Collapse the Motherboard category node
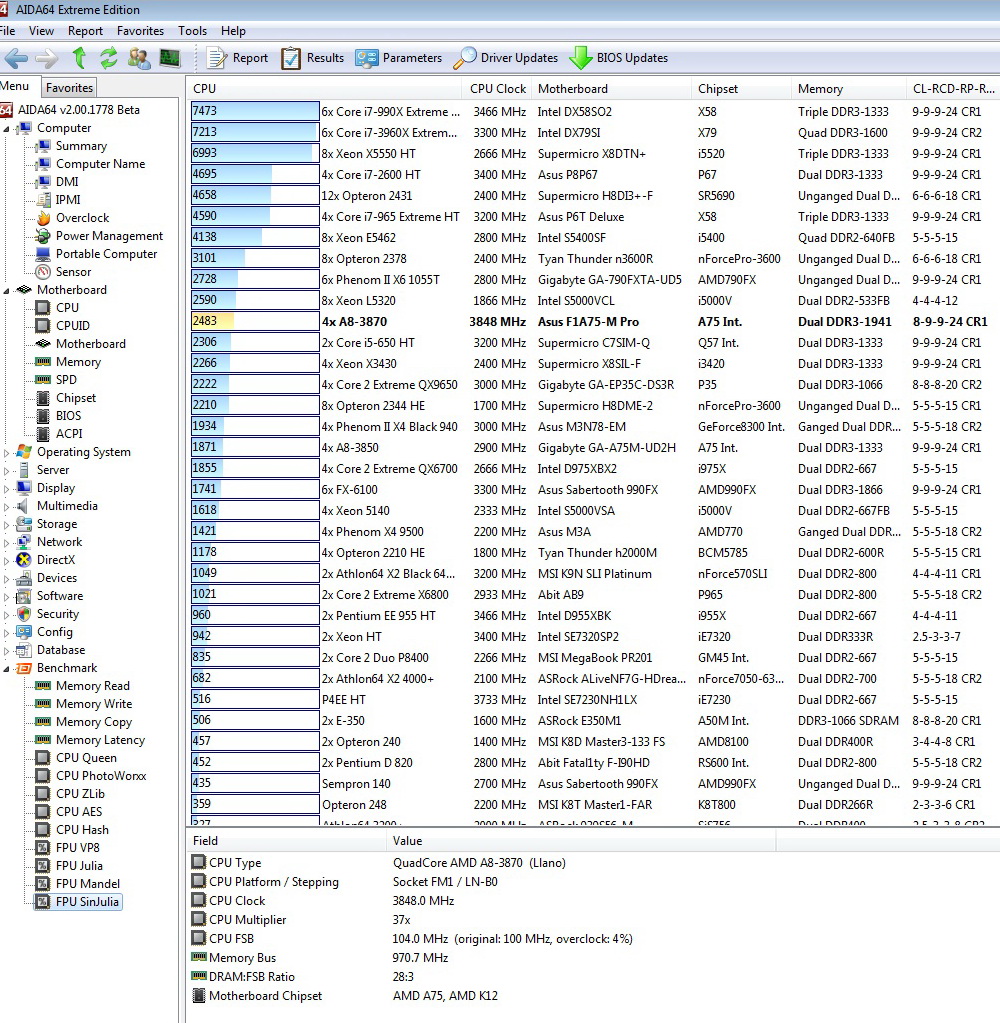Screen dimensions: 1000x1023 tap(7, 290)
